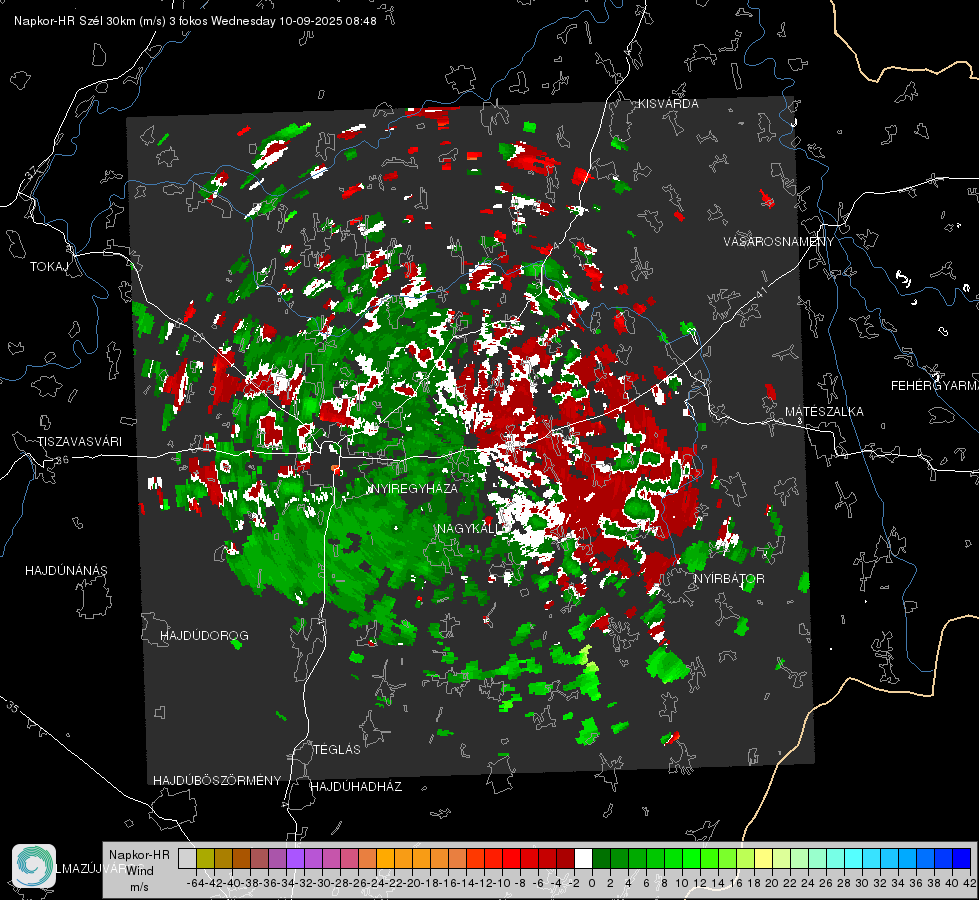Pick the yellow swatch between 18 and 20
Viewport: 979px width, 900px height.
pos(763,858)
